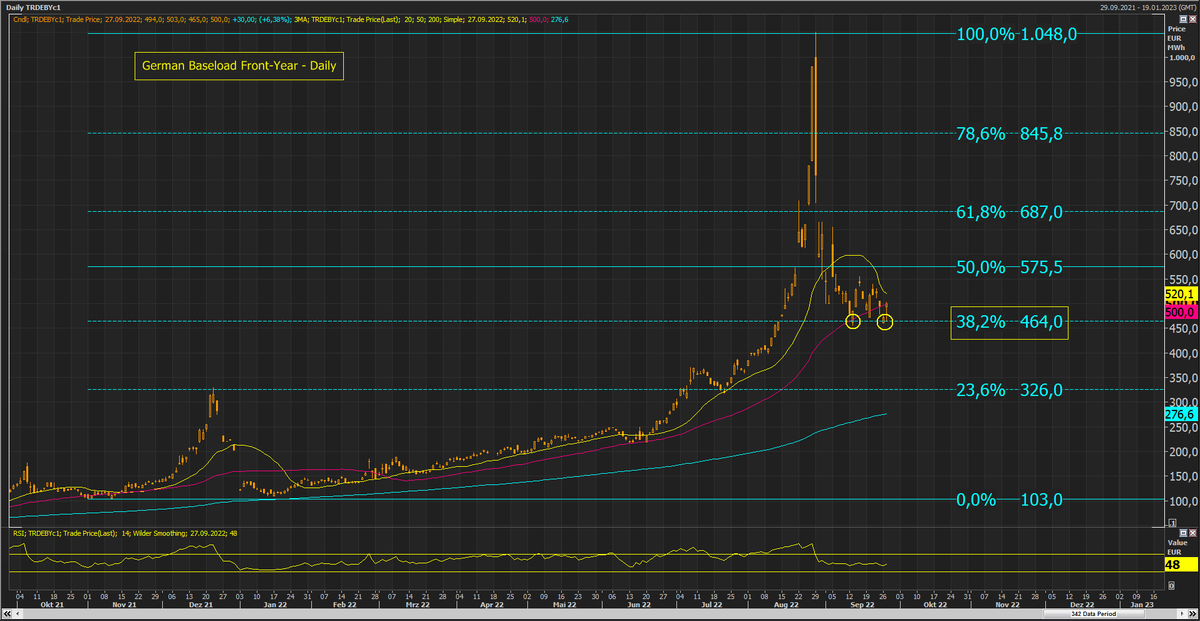Click the Aug 22 label on time axis

786,605
